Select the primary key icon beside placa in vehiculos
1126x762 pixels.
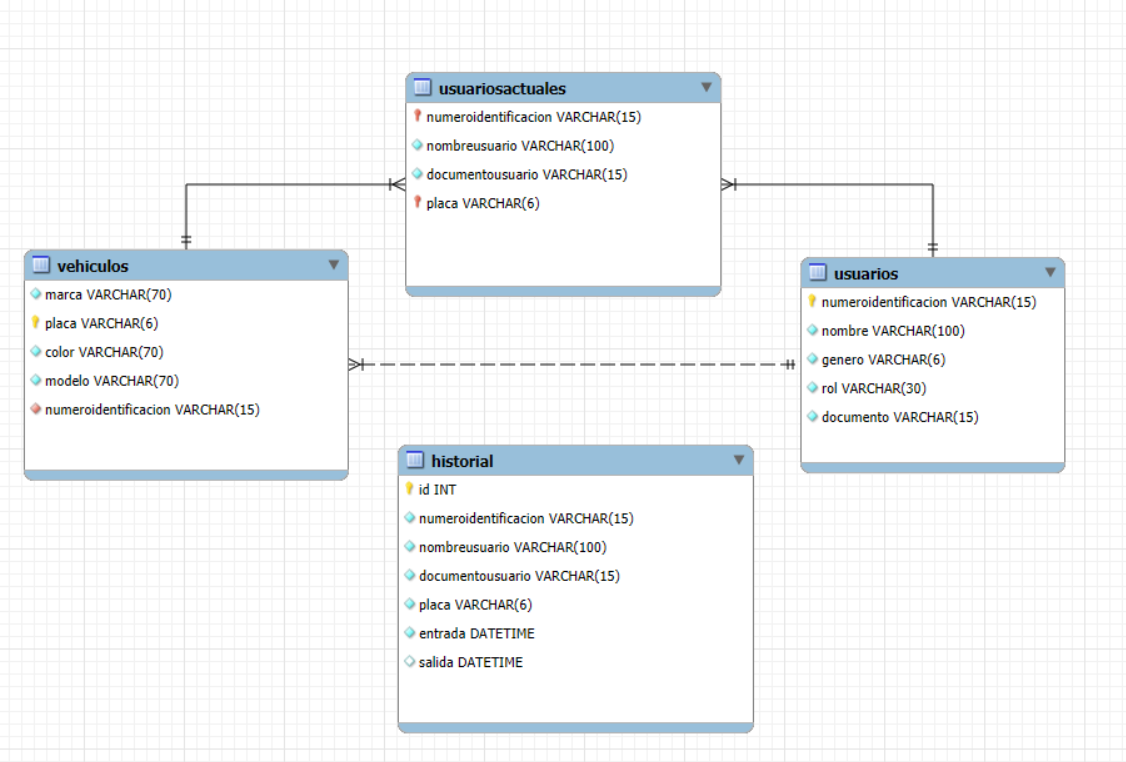(37, 323)
